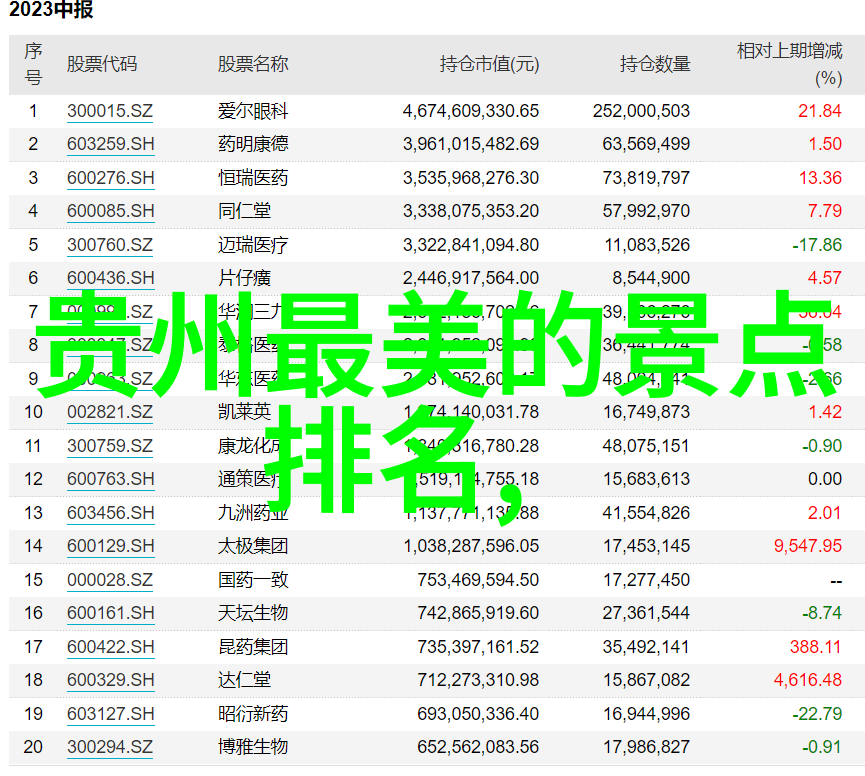Image resolution: width=865 pixels, height=776 pixels.
Task: Open stock code link 002821.SZ
Action: point(110,412)
